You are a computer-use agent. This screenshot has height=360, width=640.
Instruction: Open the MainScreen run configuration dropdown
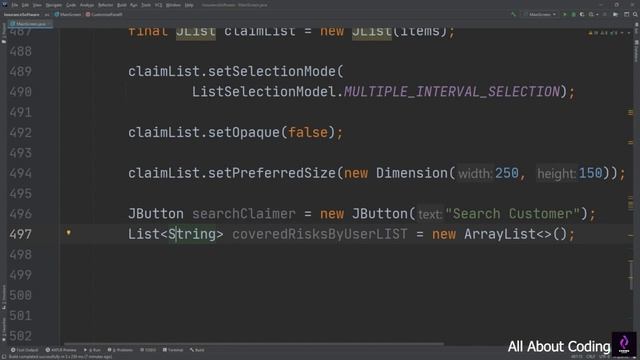point(540,14)
